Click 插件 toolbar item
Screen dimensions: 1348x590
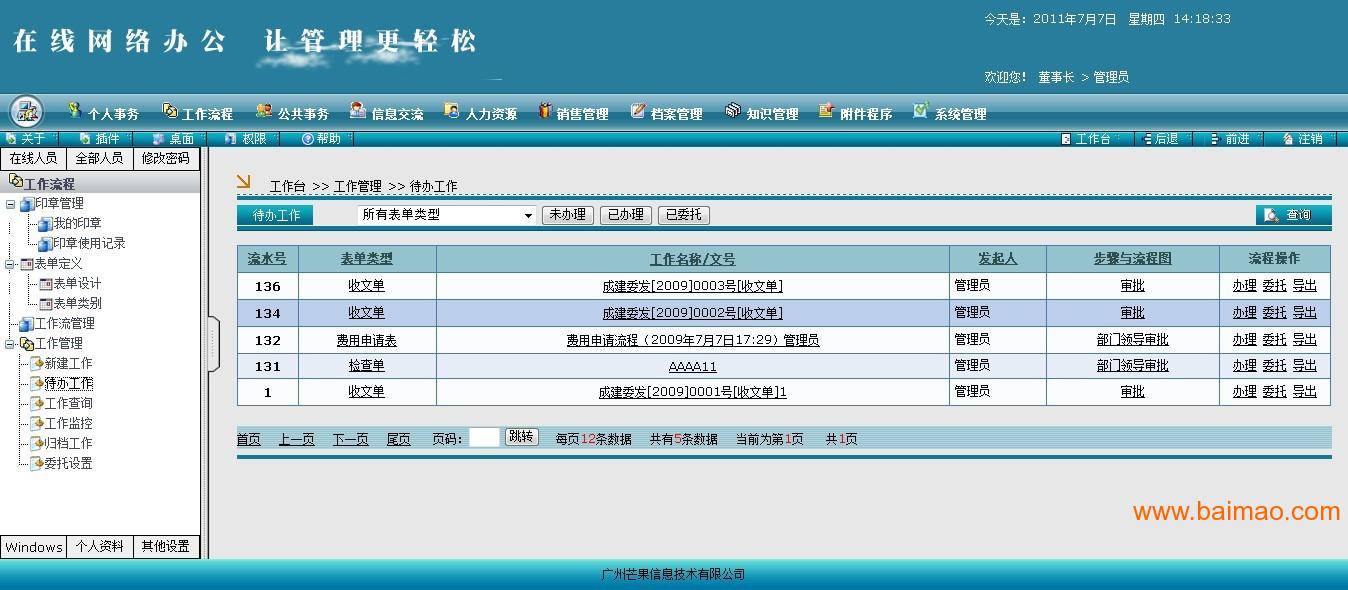99,139
